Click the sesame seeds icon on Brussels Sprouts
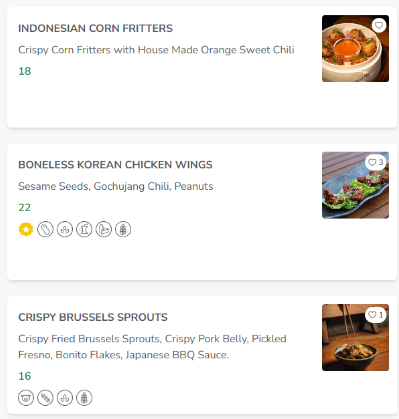 click(x=65, y=398)
